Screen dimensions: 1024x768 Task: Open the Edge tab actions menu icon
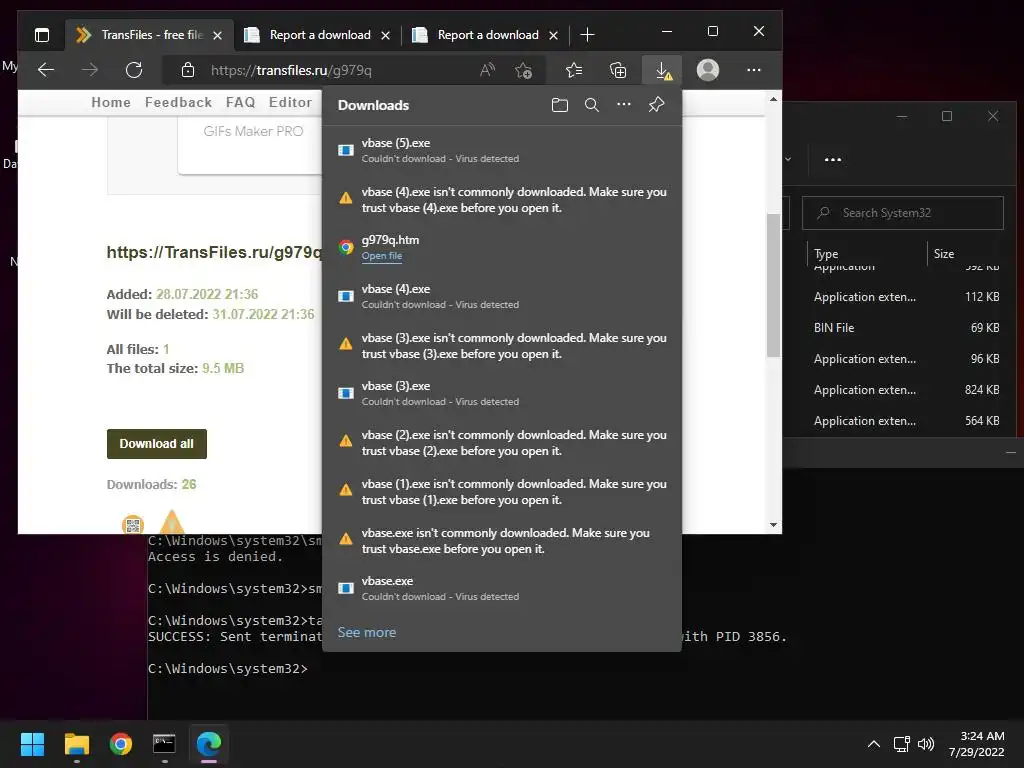42,35
